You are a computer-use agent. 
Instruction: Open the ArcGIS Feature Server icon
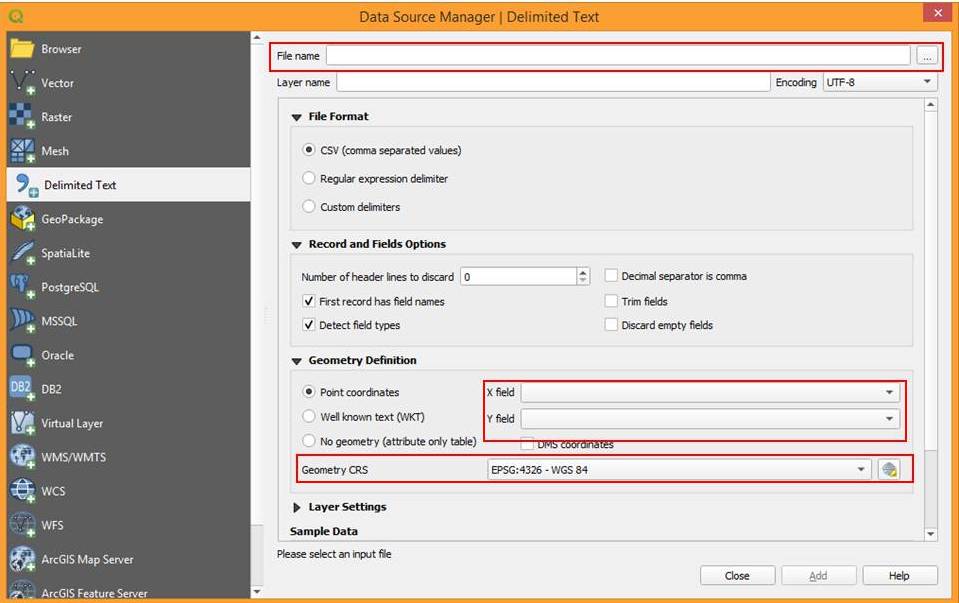(x=23, y=590)
